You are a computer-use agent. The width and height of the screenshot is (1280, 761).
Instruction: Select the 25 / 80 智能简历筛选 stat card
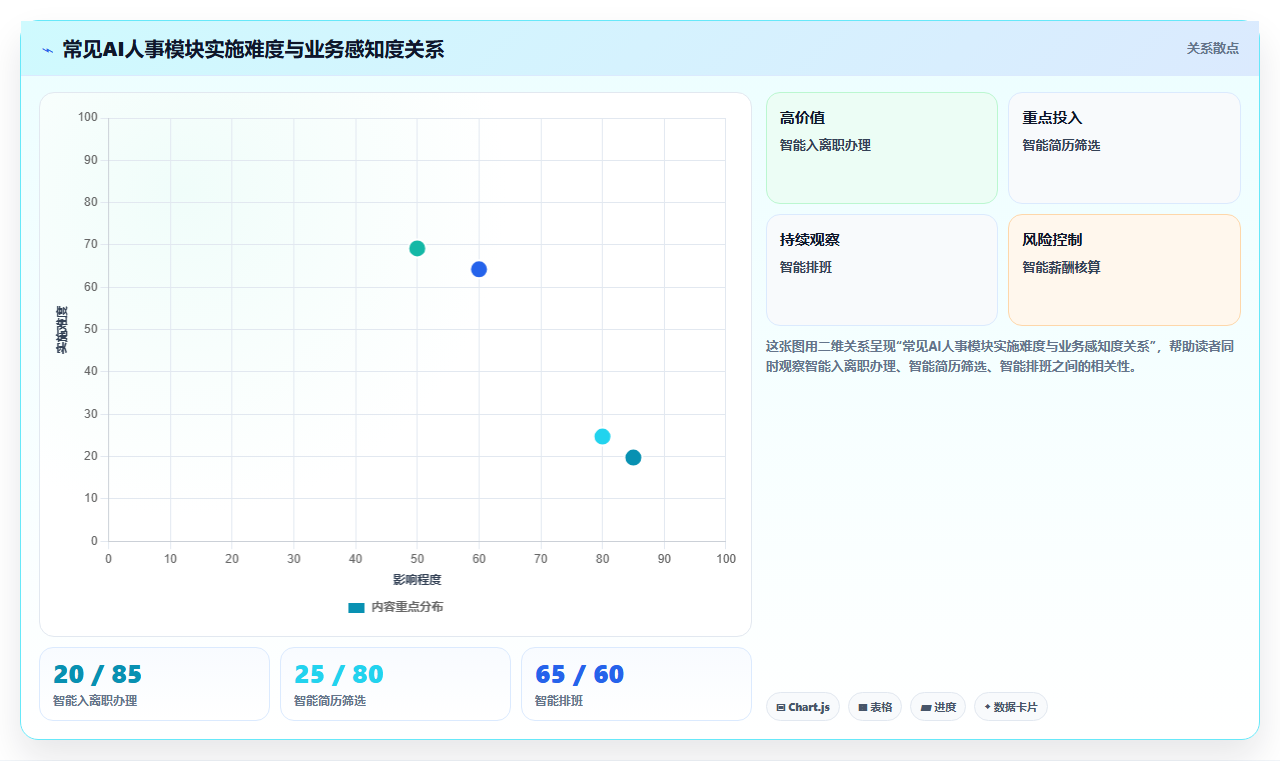[395, 684]
